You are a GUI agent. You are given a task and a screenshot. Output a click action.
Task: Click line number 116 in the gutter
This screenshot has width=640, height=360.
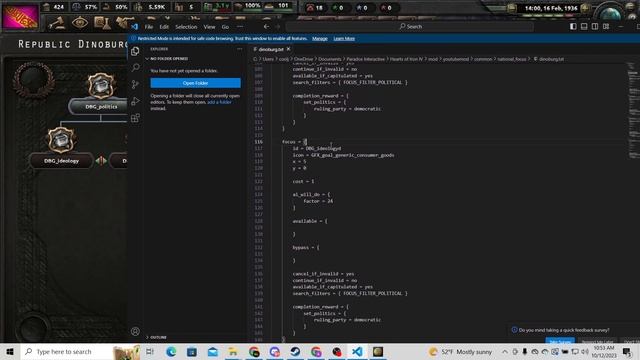click(259, 142)
